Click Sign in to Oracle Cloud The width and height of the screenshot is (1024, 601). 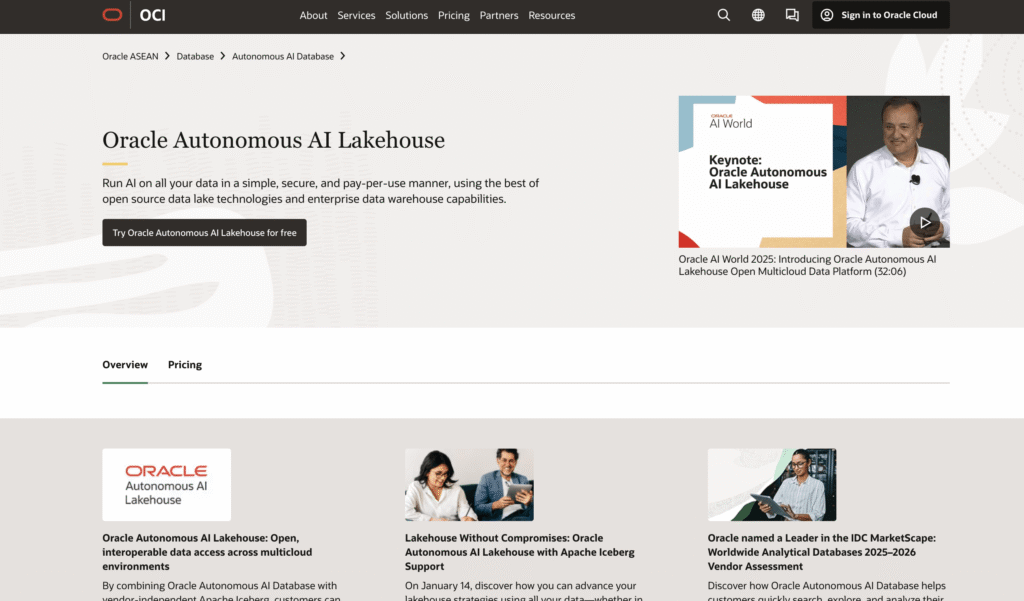(x=886, y=15)
